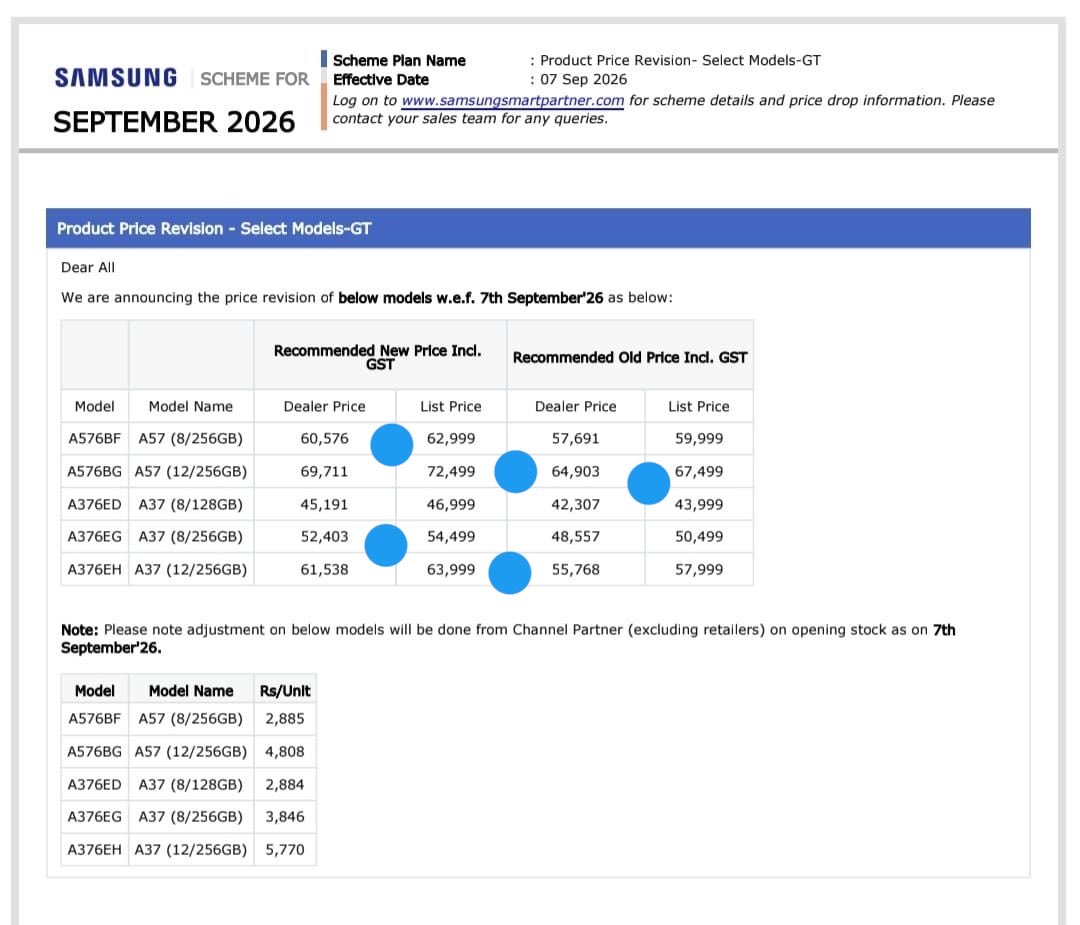The height and width of the screenshot is (925, 1080).
Task: Select new dealer price 60,576
Action: click(x=324, y=439)
